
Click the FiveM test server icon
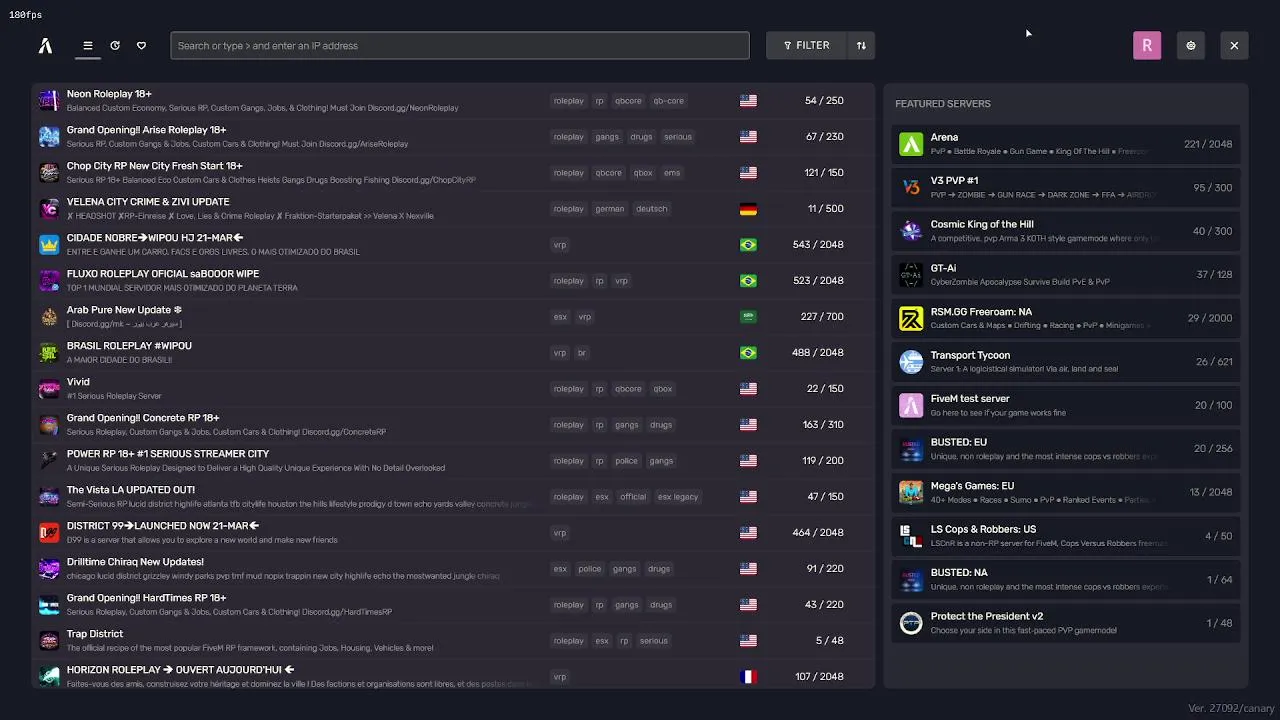[911, 405]
